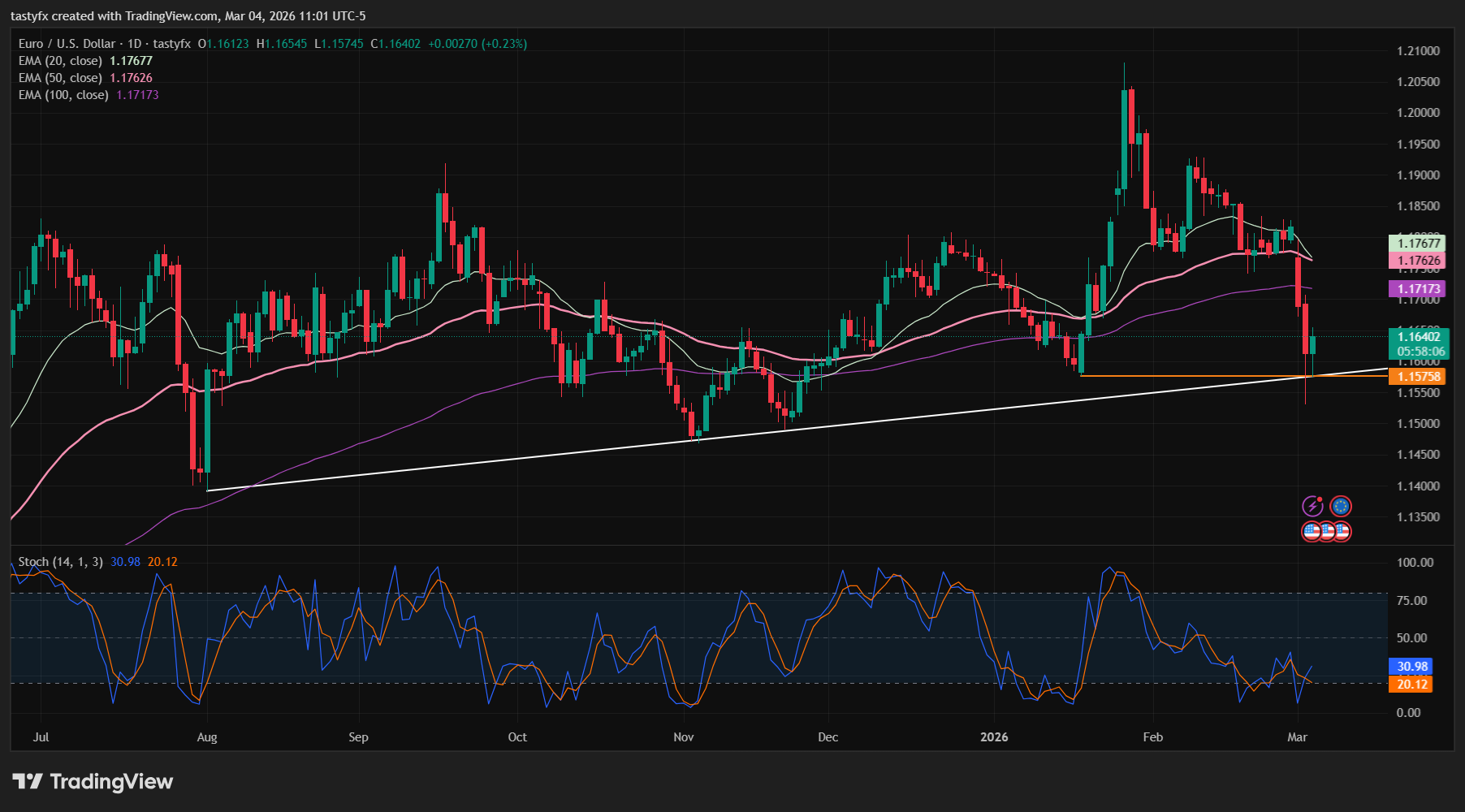This screenshot has height=812, width=1465.
Task: Open the purple lightning economic events icon
Action: 1313,506
